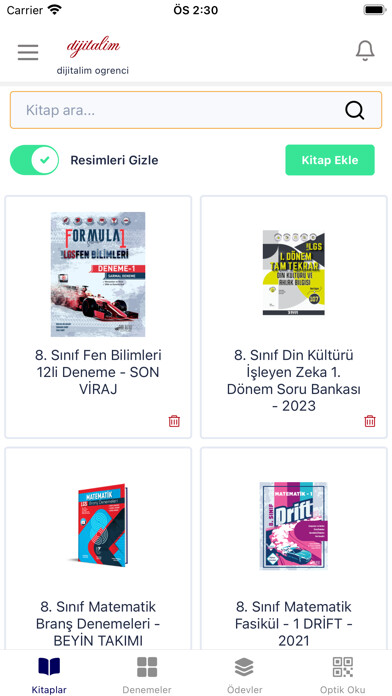Tap the Denemeler grid icon
This screenshot has height=696, width=392.
[147, 667]
